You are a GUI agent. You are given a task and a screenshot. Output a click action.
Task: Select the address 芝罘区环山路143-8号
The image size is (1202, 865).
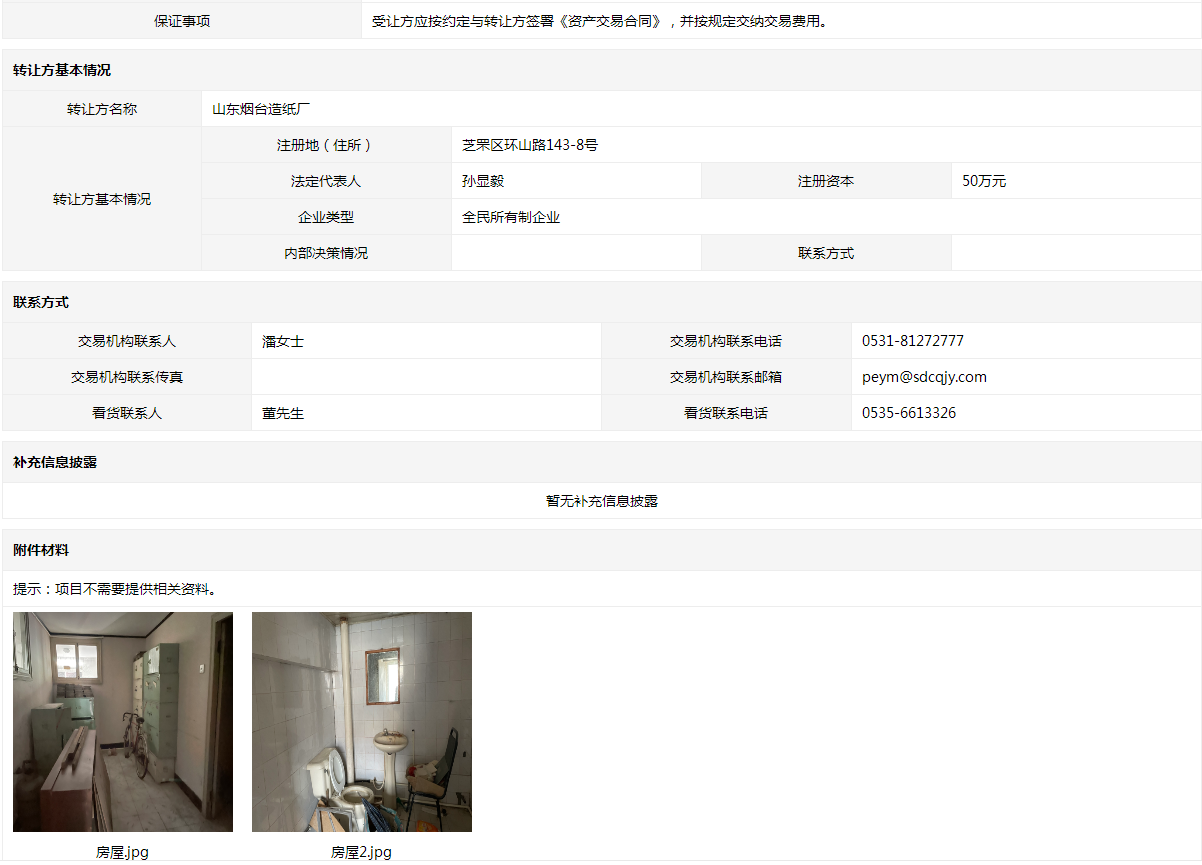(530, 145)
